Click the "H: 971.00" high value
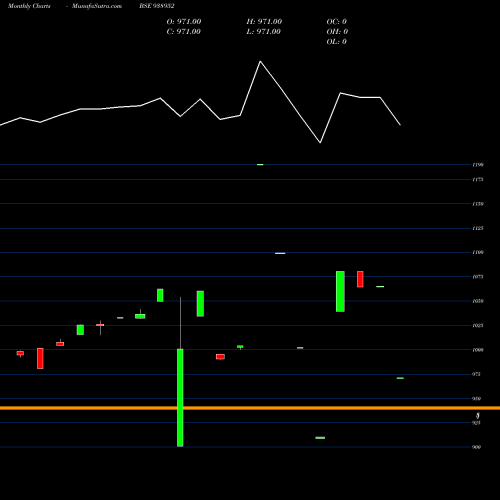Image resolution: width=500 pixels, height=500 pixels. click(264, 22)
